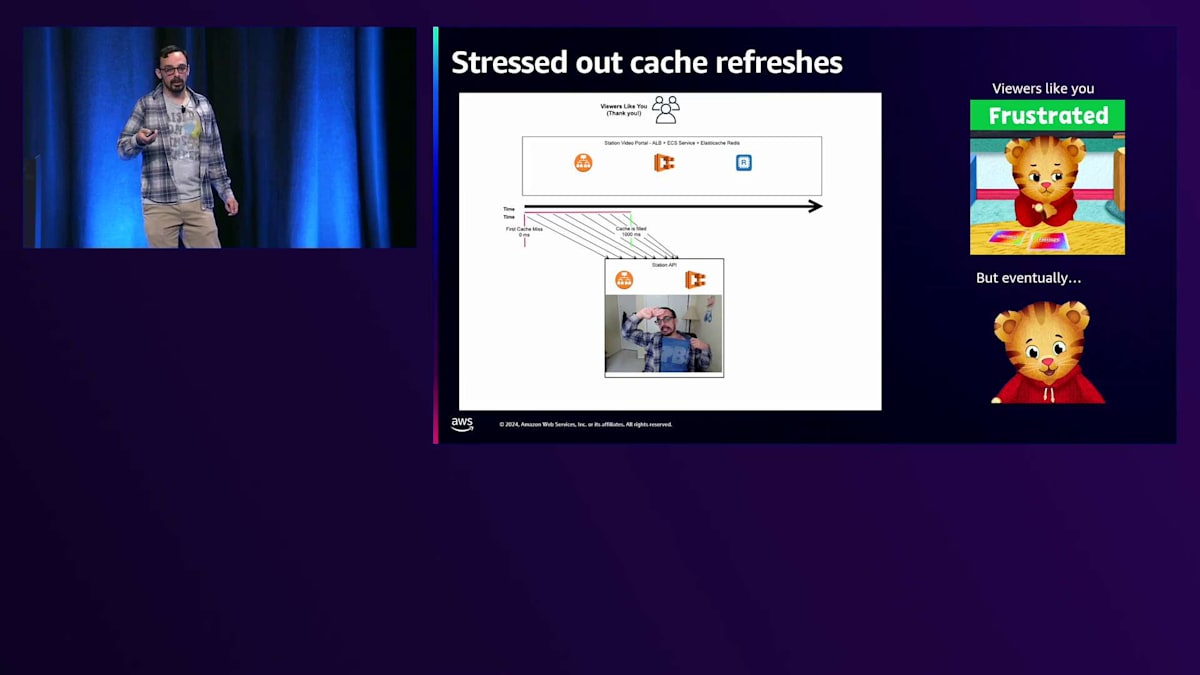Image resolution: width=1200 pixels, height=675 pixels.
Task: Click the 'First Cache Miss 0 ms' label
Action: click(524, 232)
